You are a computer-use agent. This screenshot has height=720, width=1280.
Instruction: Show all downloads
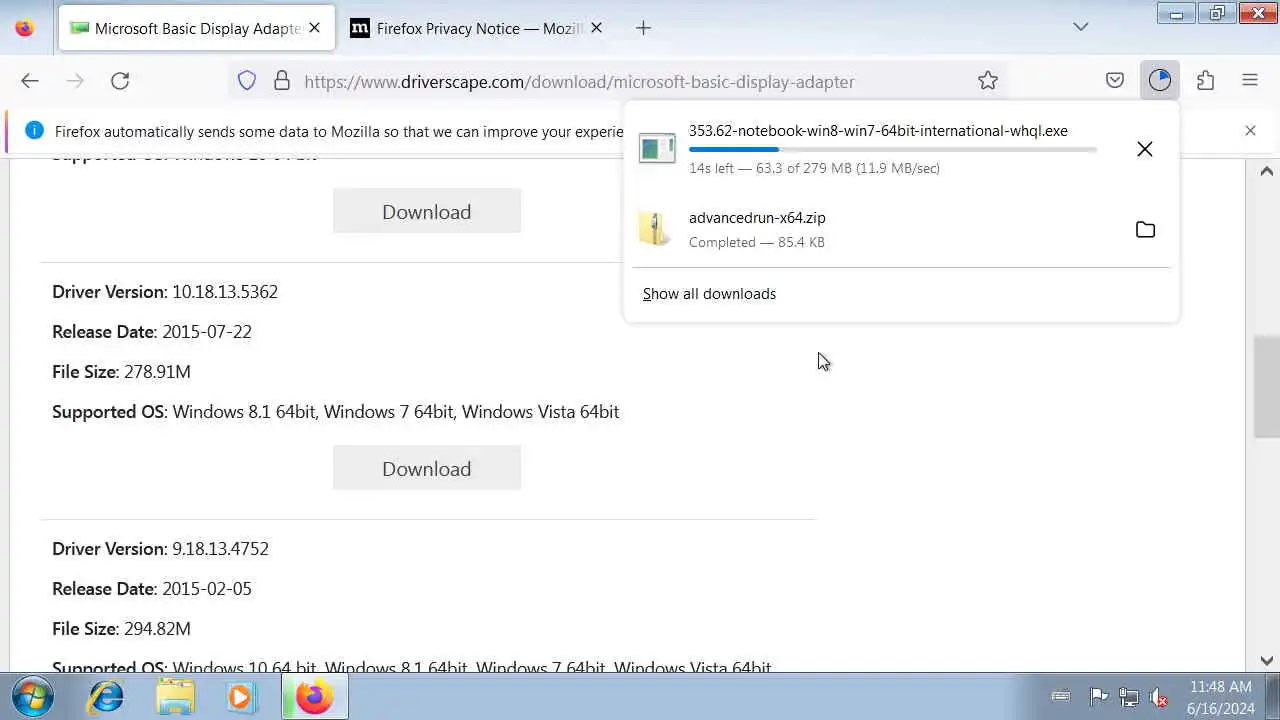(709, 294)
